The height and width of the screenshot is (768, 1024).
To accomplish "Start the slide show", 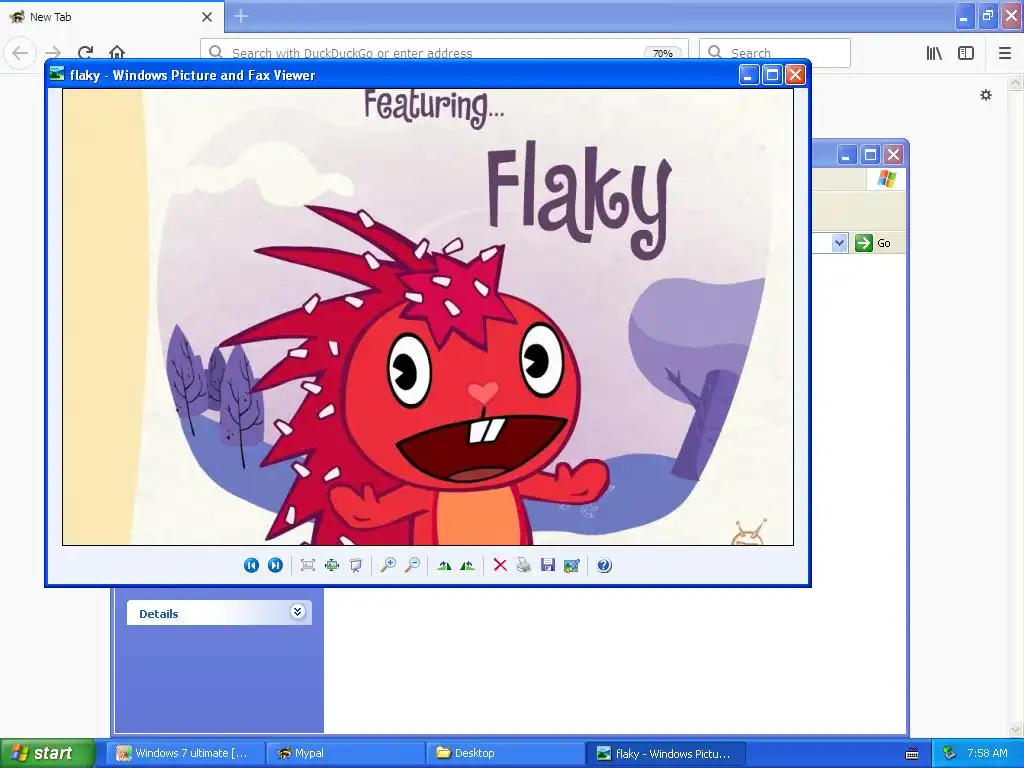I will pyautogui.click(x=356, y=566).
